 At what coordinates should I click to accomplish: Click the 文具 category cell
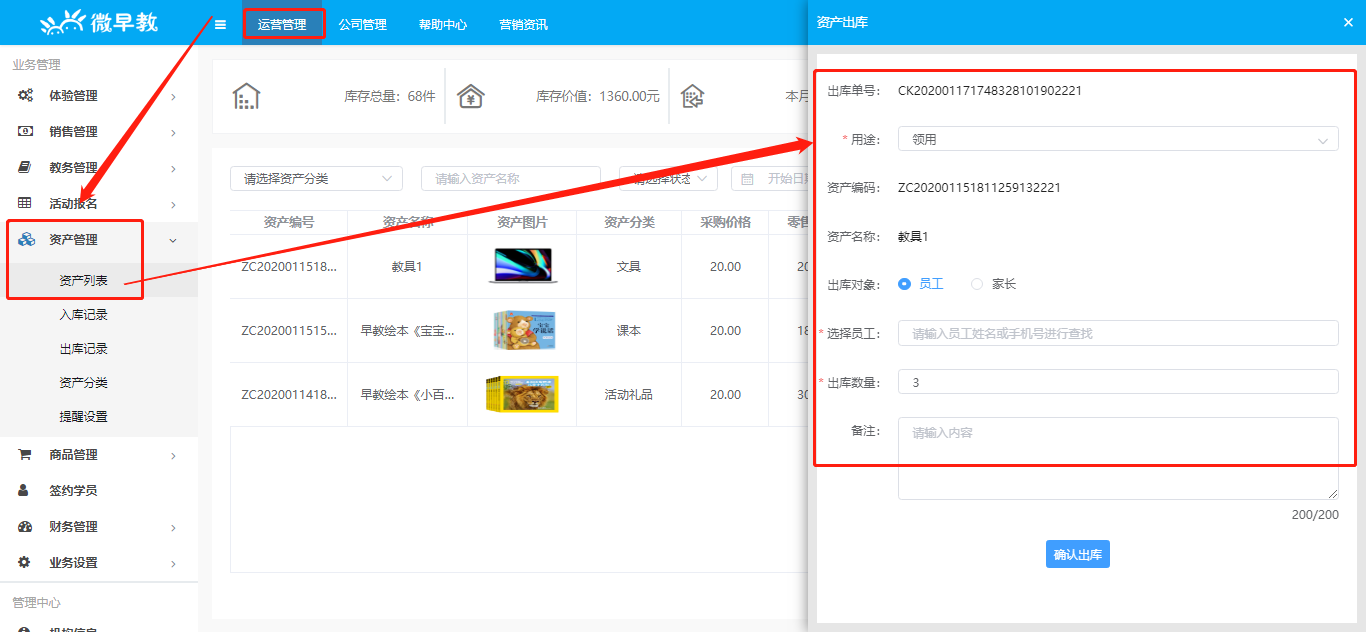point(629,267)
